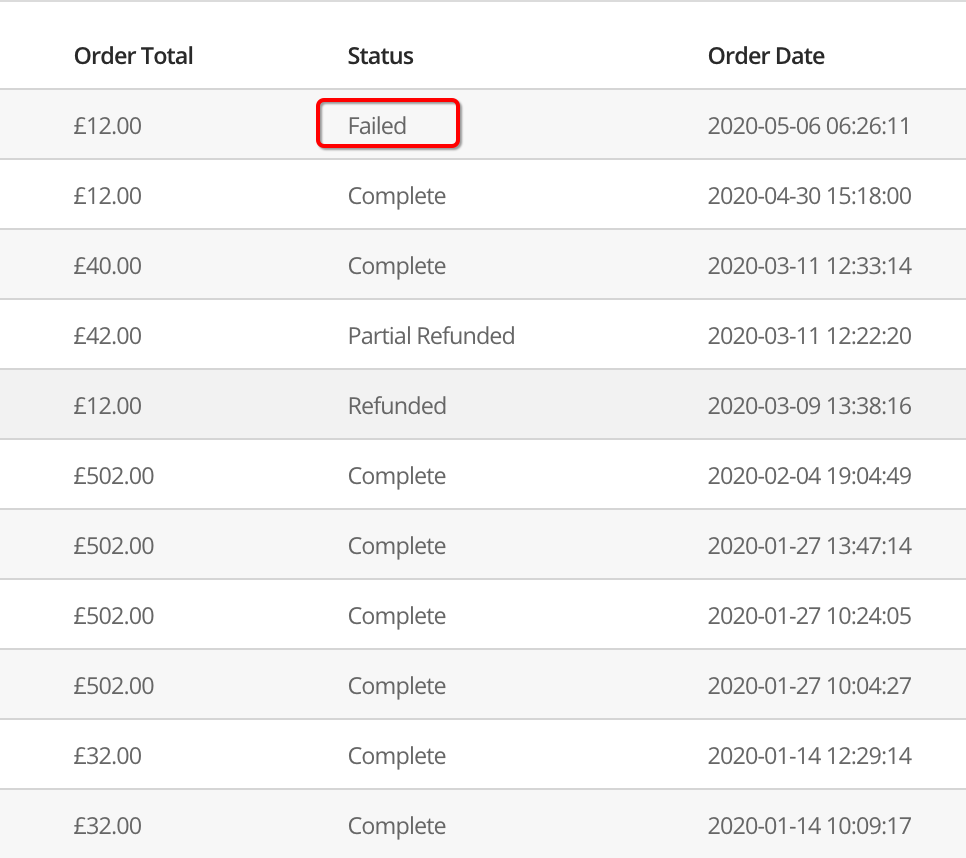The height and width of the screenshot is (858, 966).
Task: Click the 2020-05-06 06:26:11 order date
Action: pyautogui.click(x=809, y=126)
